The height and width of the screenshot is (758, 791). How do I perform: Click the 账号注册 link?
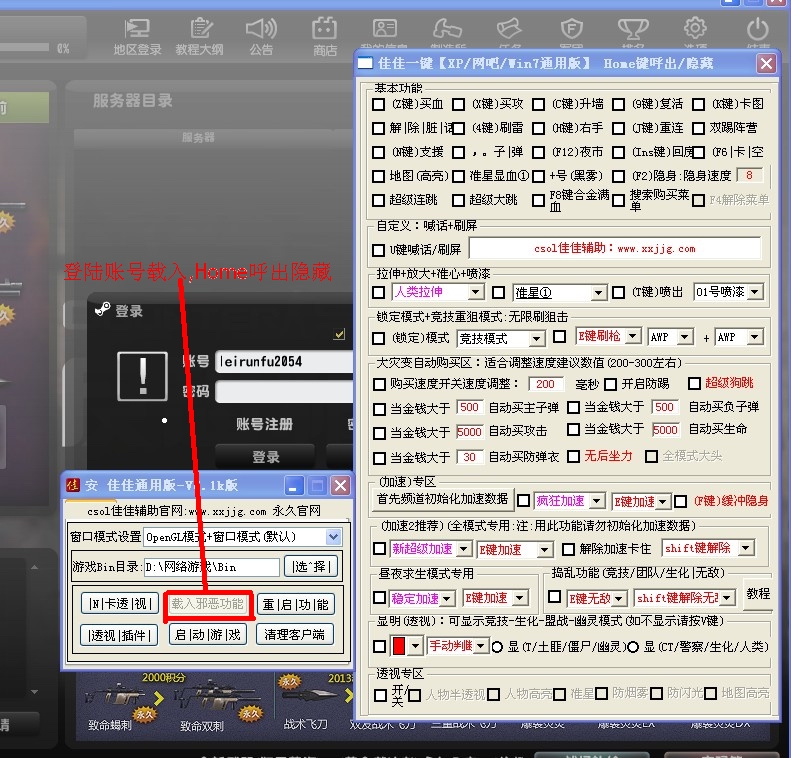264,424
